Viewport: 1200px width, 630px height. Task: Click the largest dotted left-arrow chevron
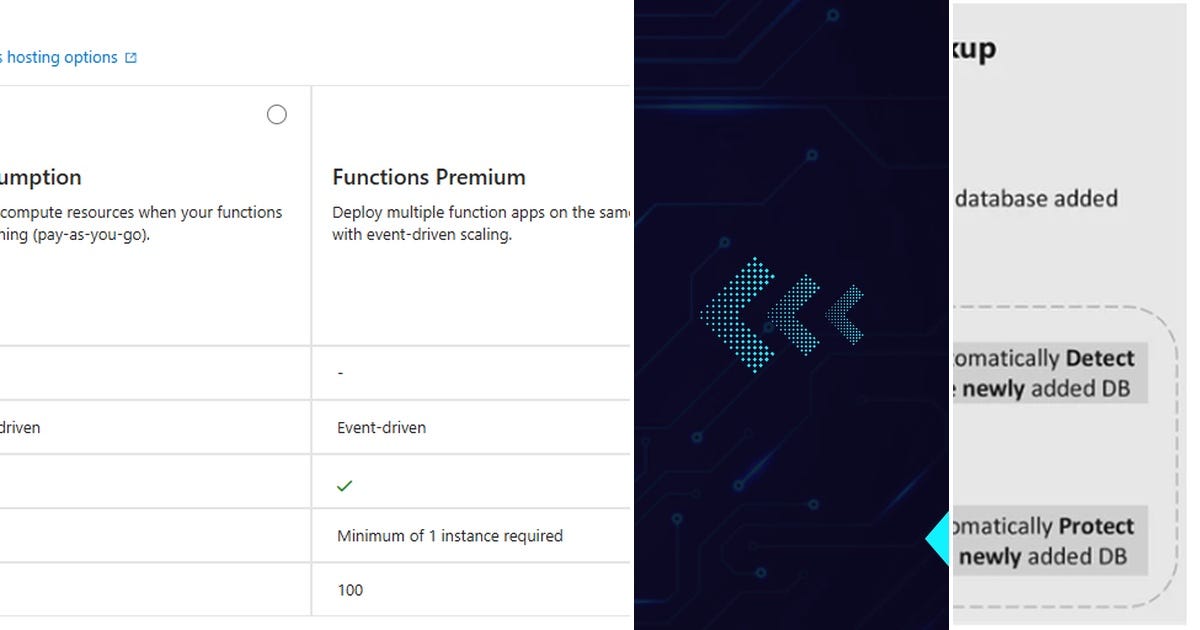[738, 314]
